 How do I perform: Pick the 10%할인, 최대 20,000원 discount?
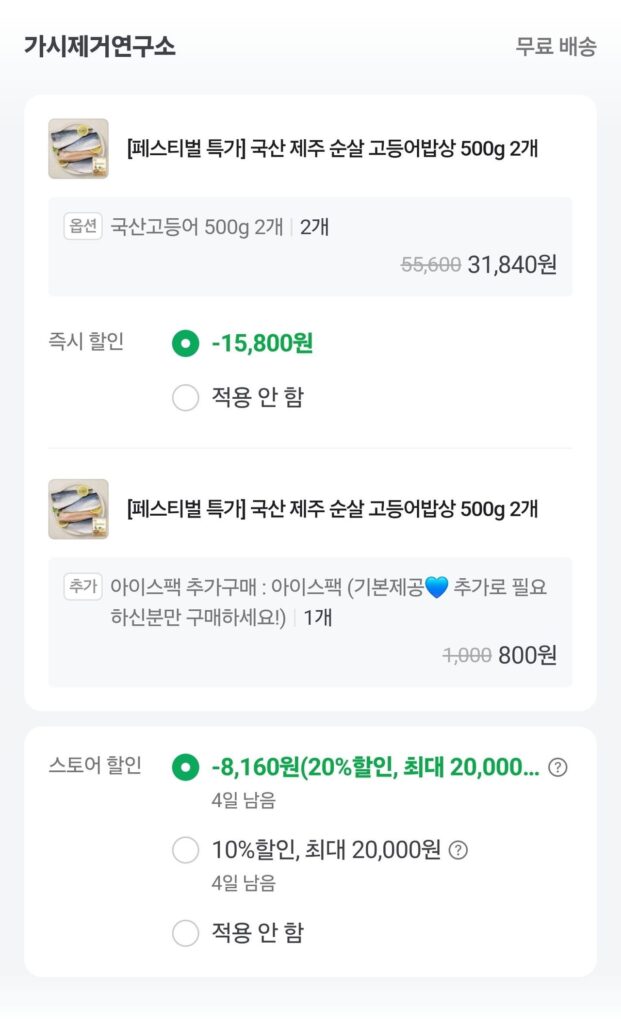pyautogui.click(x=184, y=849)
